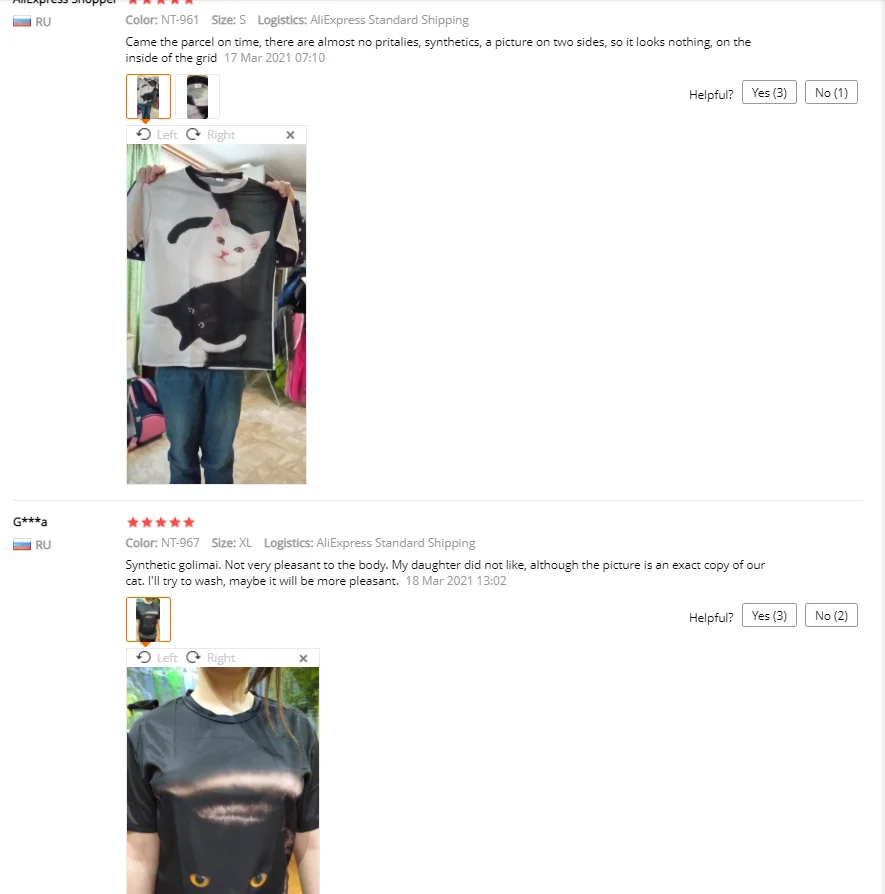
Task: Select second thumbnail of NT-961 review
Action: click(x=197, y=96)
